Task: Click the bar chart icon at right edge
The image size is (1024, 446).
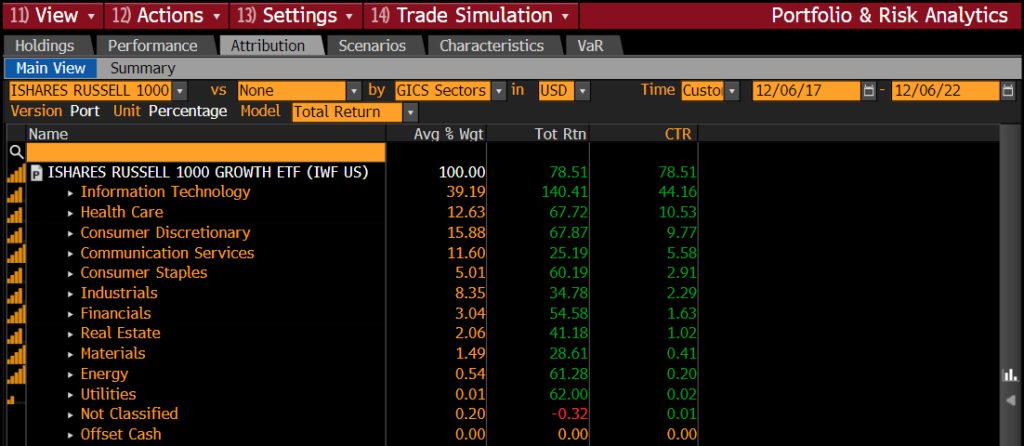Action: click(1010, 375)
